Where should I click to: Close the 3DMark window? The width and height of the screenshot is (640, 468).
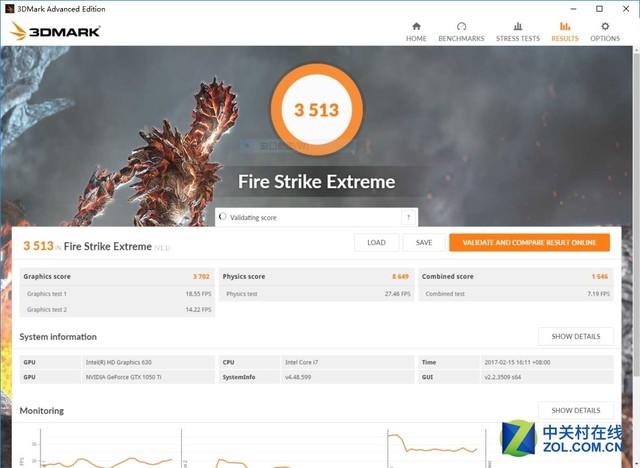tap(626, 9)
